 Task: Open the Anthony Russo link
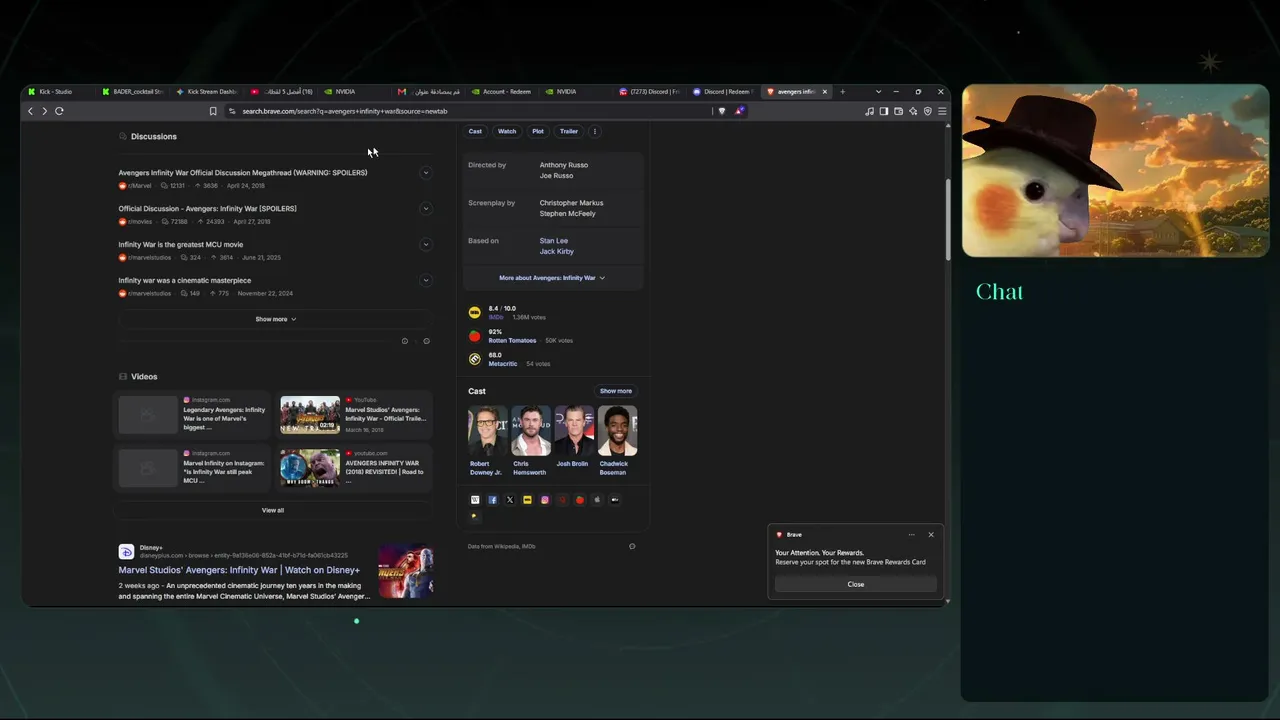tap(564, 165)
